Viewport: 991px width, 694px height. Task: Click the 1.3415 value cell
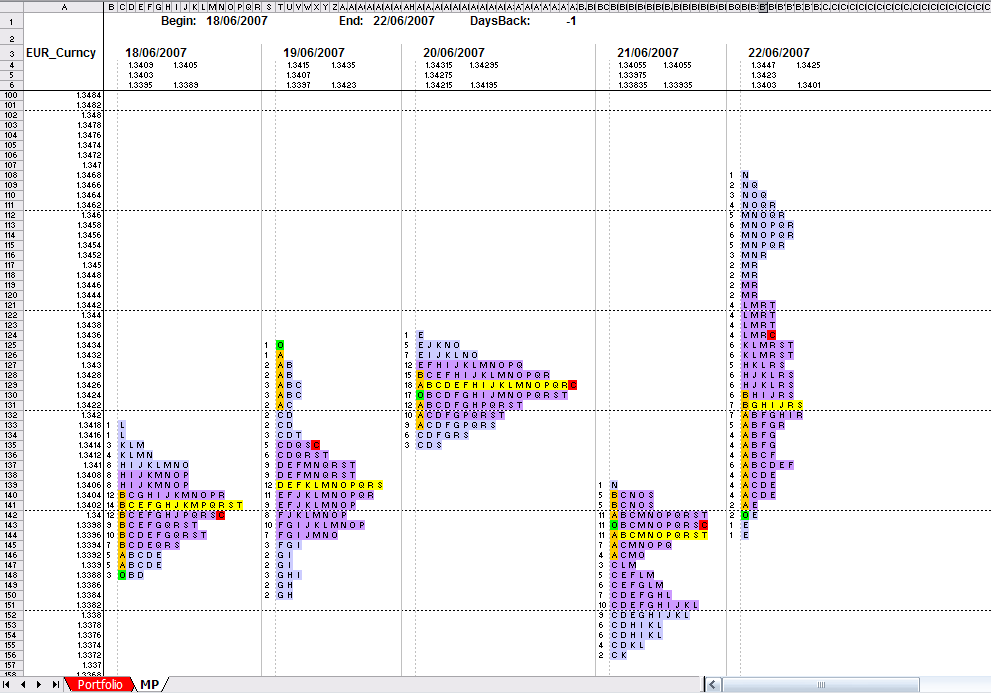tap(298, 65)
